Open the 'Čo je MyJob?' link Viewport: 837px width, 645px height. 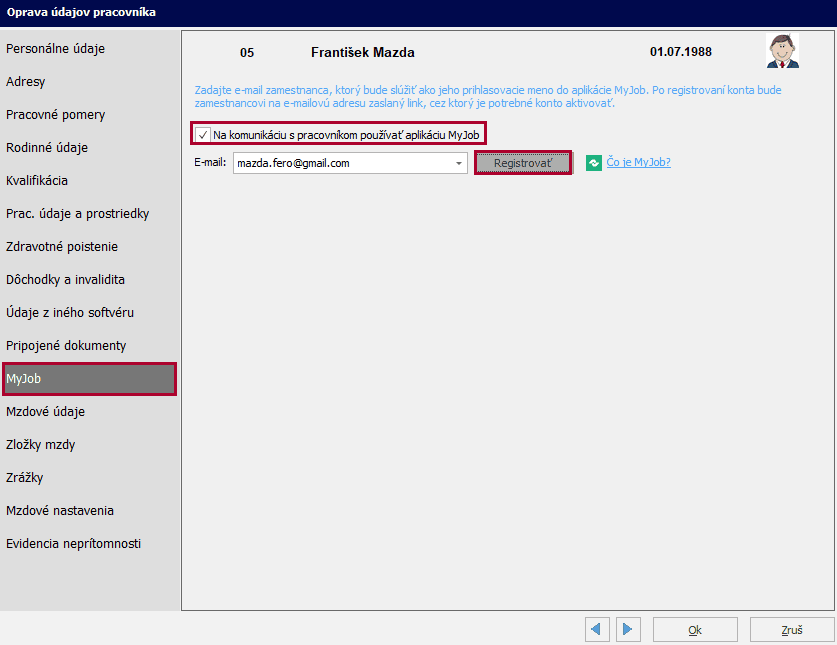(638, 163)
